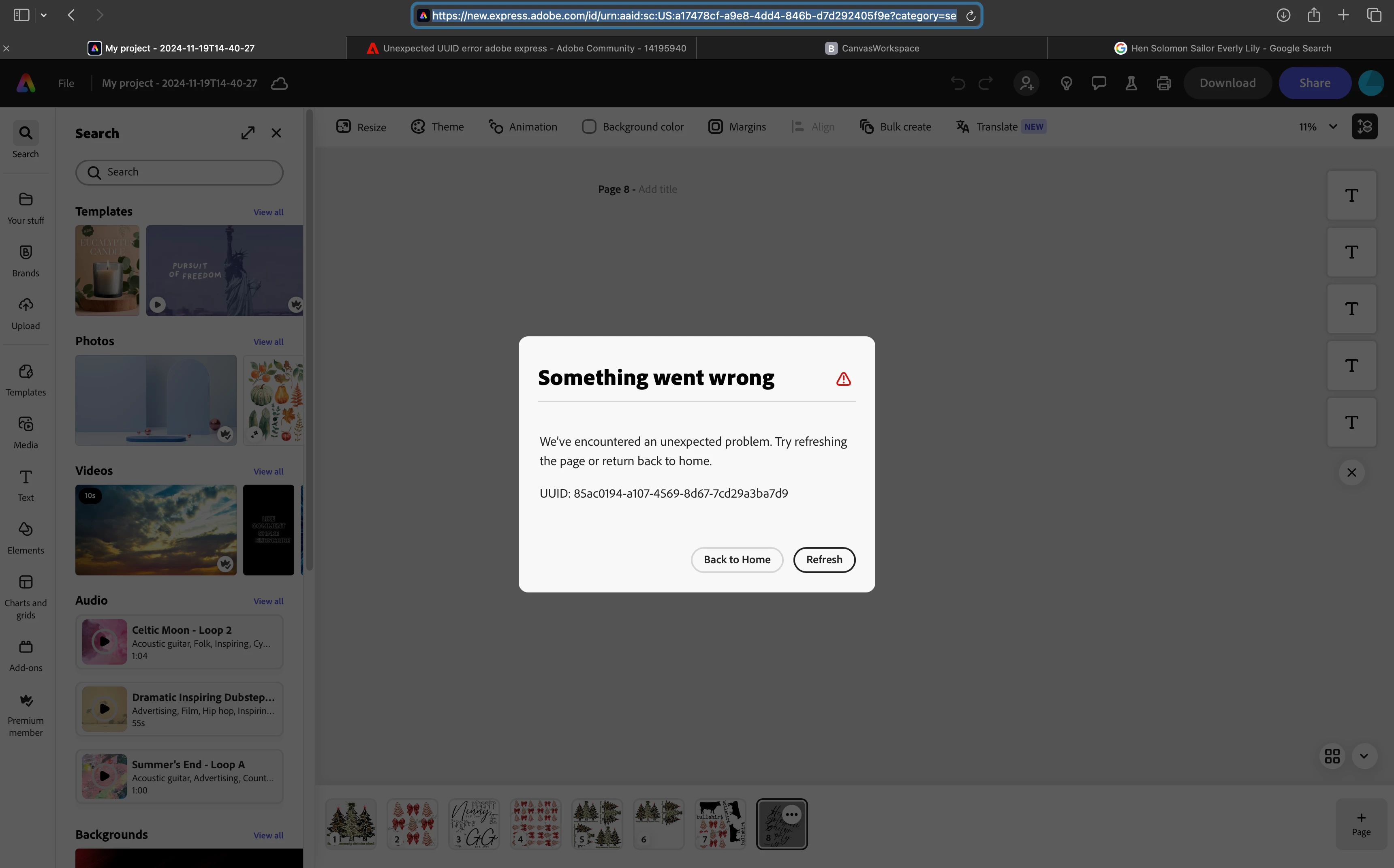Open the Elements panel
Viewport: 1394px width, 868px height.
pos(26,530)
